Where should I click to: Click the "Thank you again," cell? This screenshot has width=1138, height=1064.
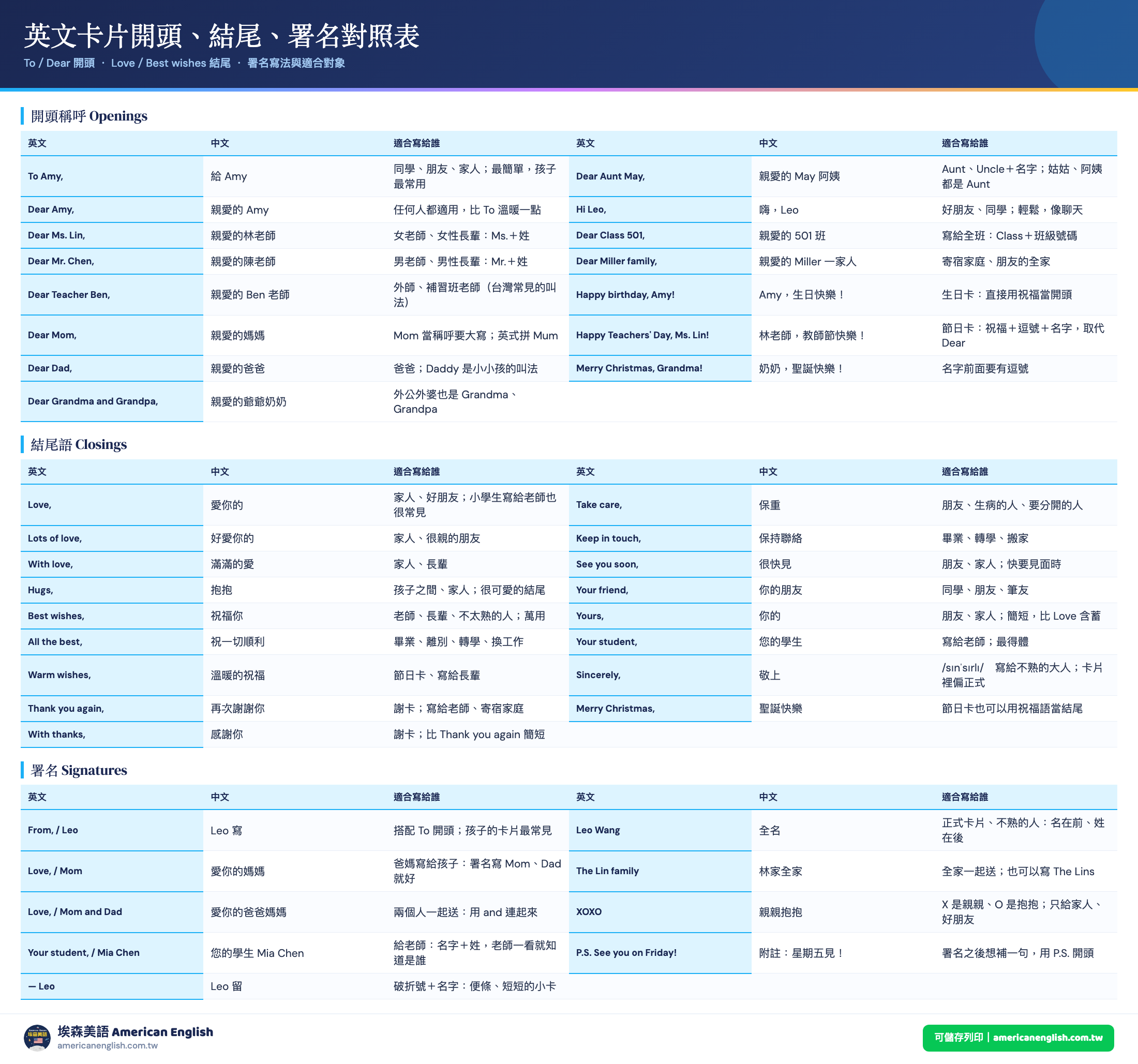coord(112,709)
